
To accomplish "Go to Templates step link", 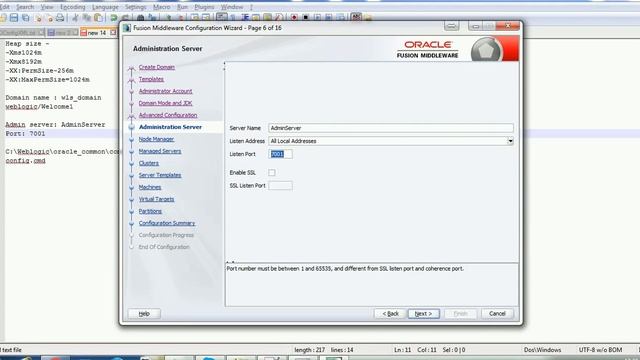I will coord(151,79).
